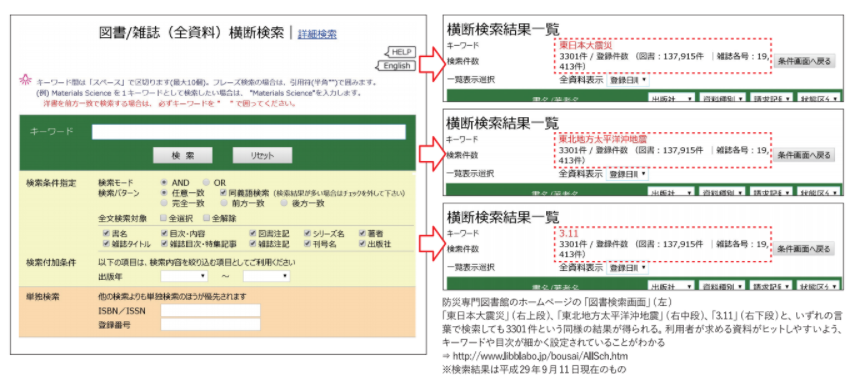
Task: Focus the キーワード search input field
Action: coord(248,132)
